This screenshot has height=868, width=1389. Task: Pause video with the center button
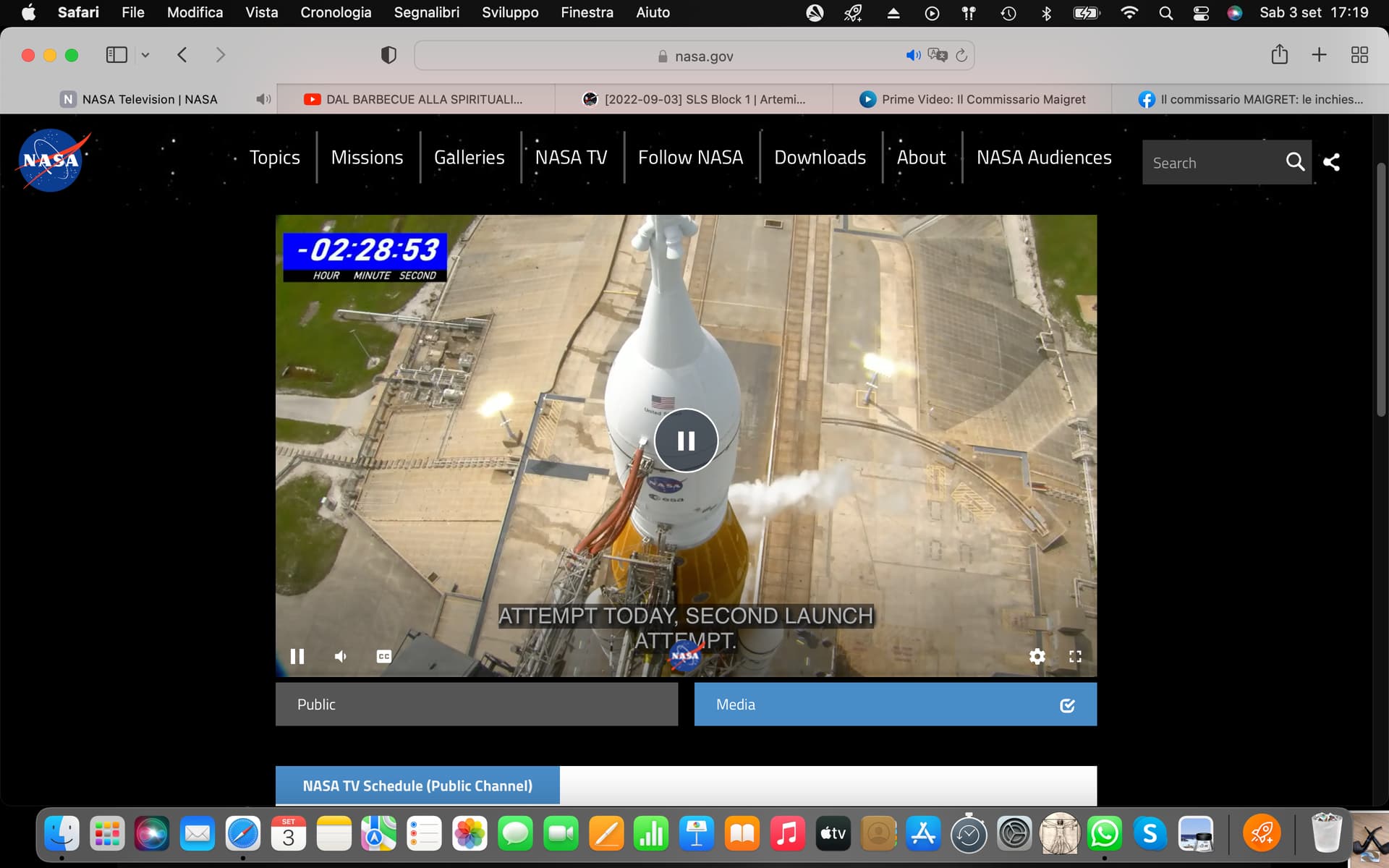tap(685, 441)
